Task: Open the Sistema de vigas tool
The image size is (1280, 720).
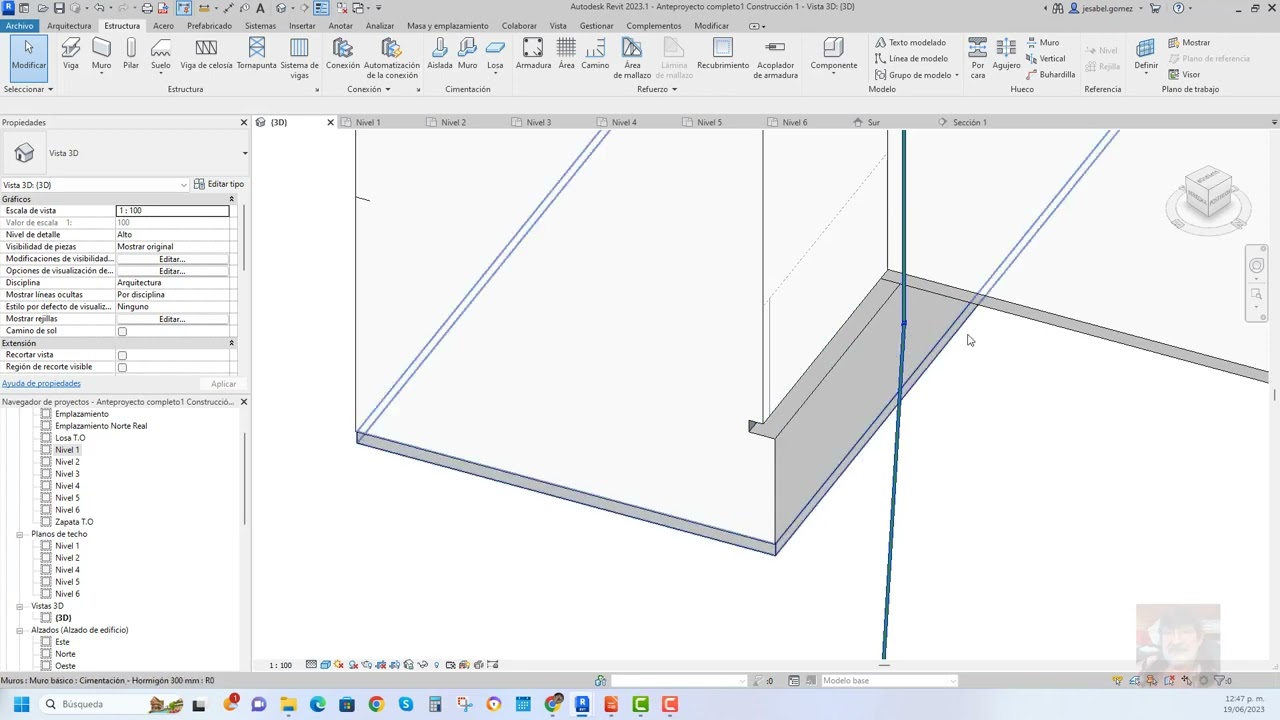Action: [300, 58]
